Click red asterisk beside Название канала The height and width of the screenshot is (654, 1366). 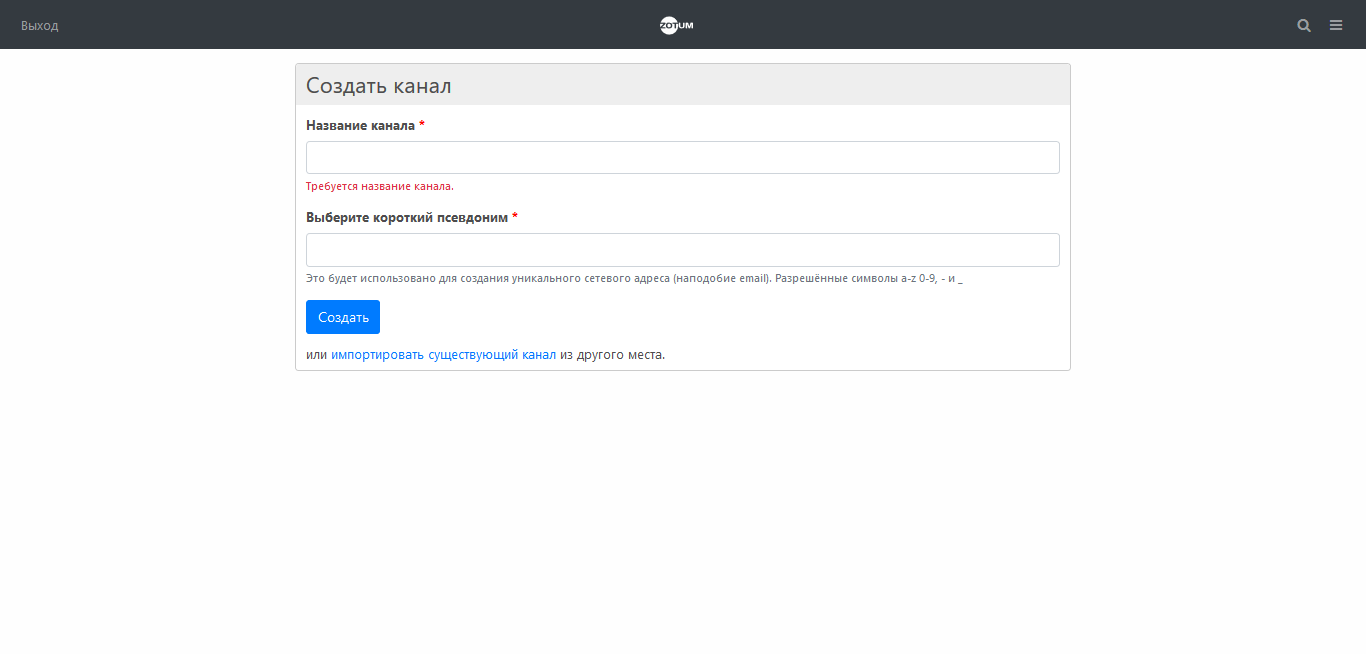coord(422,125)
